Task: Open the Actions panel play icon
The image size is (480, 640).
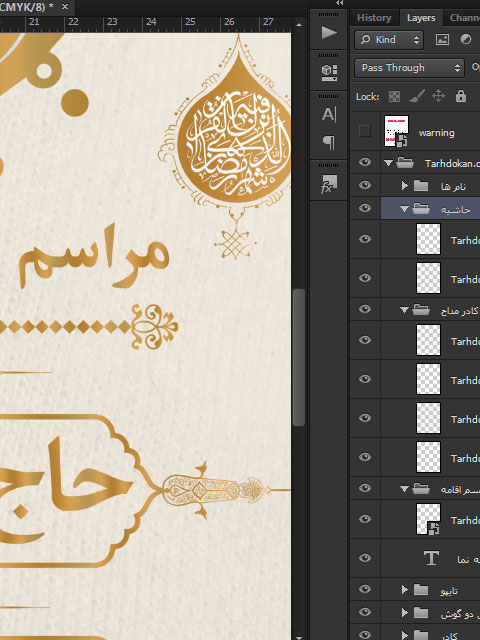Action: point(329,33)
